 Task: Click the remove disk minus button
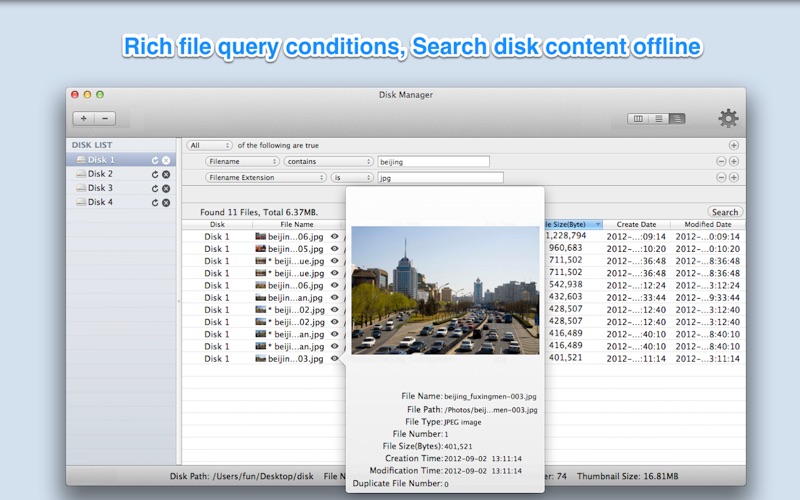(105, 118)
